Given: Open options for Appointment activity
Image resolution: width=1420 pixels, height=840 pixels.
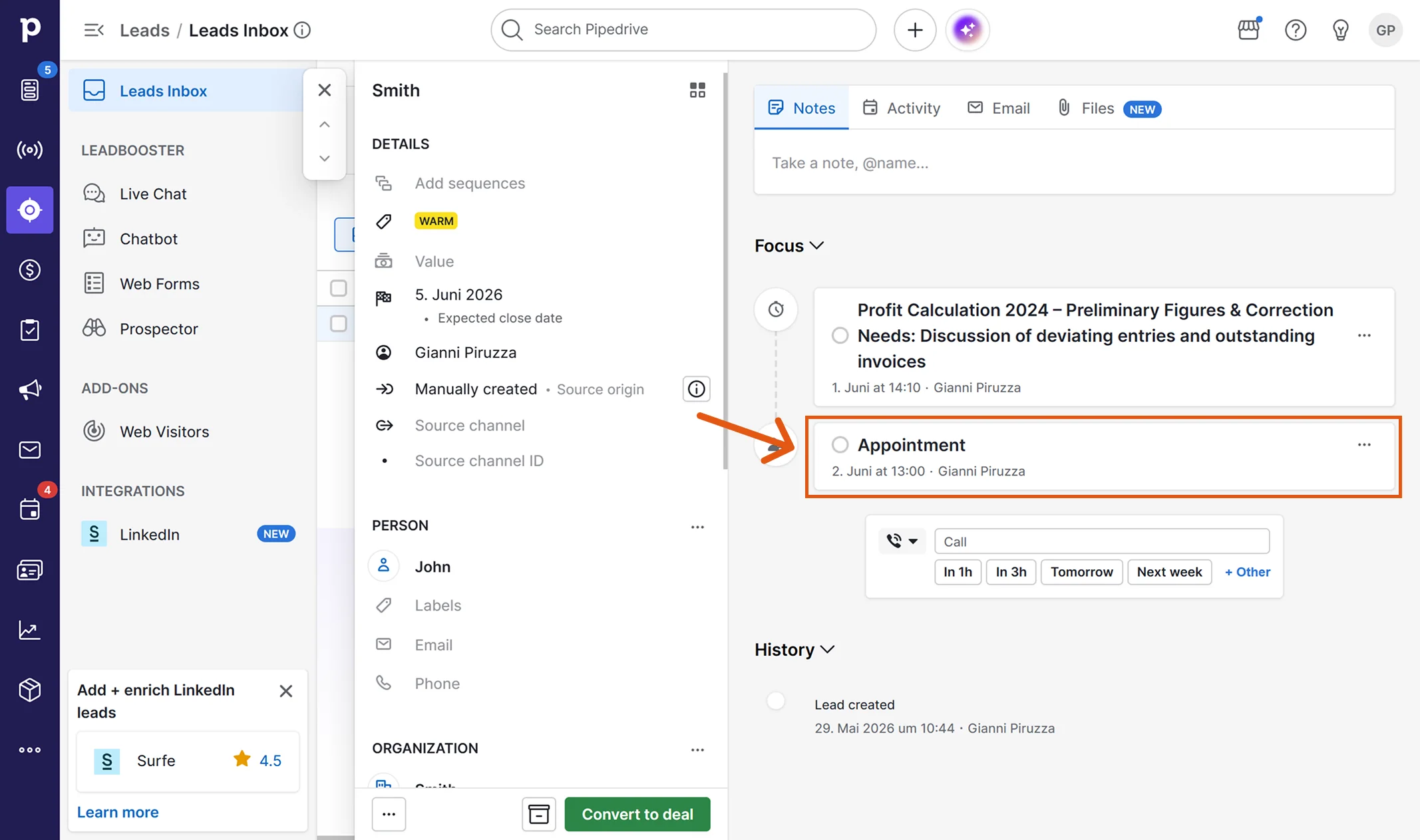Looking at the screenshot, I should point(1364,444).
